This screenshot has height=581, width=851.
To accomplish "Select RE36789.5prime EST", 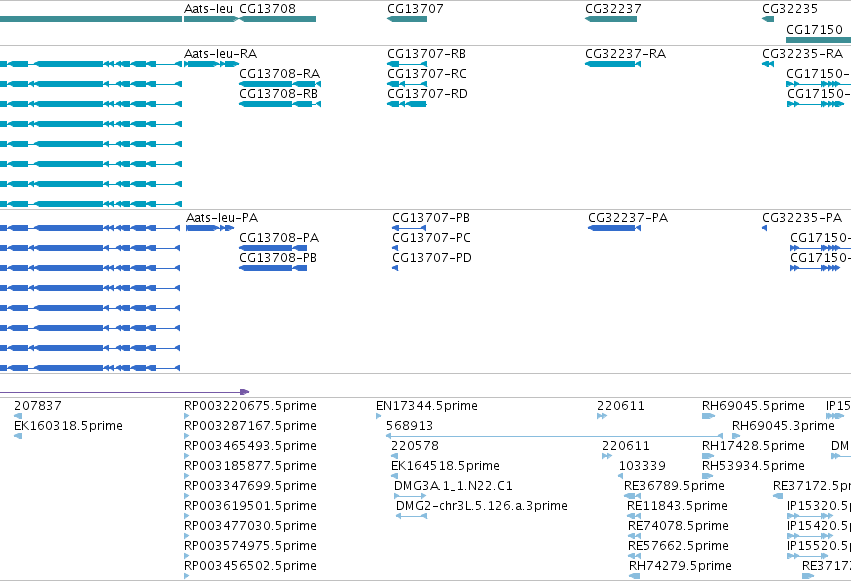I will pyautogui.click(x=632, y=496).
